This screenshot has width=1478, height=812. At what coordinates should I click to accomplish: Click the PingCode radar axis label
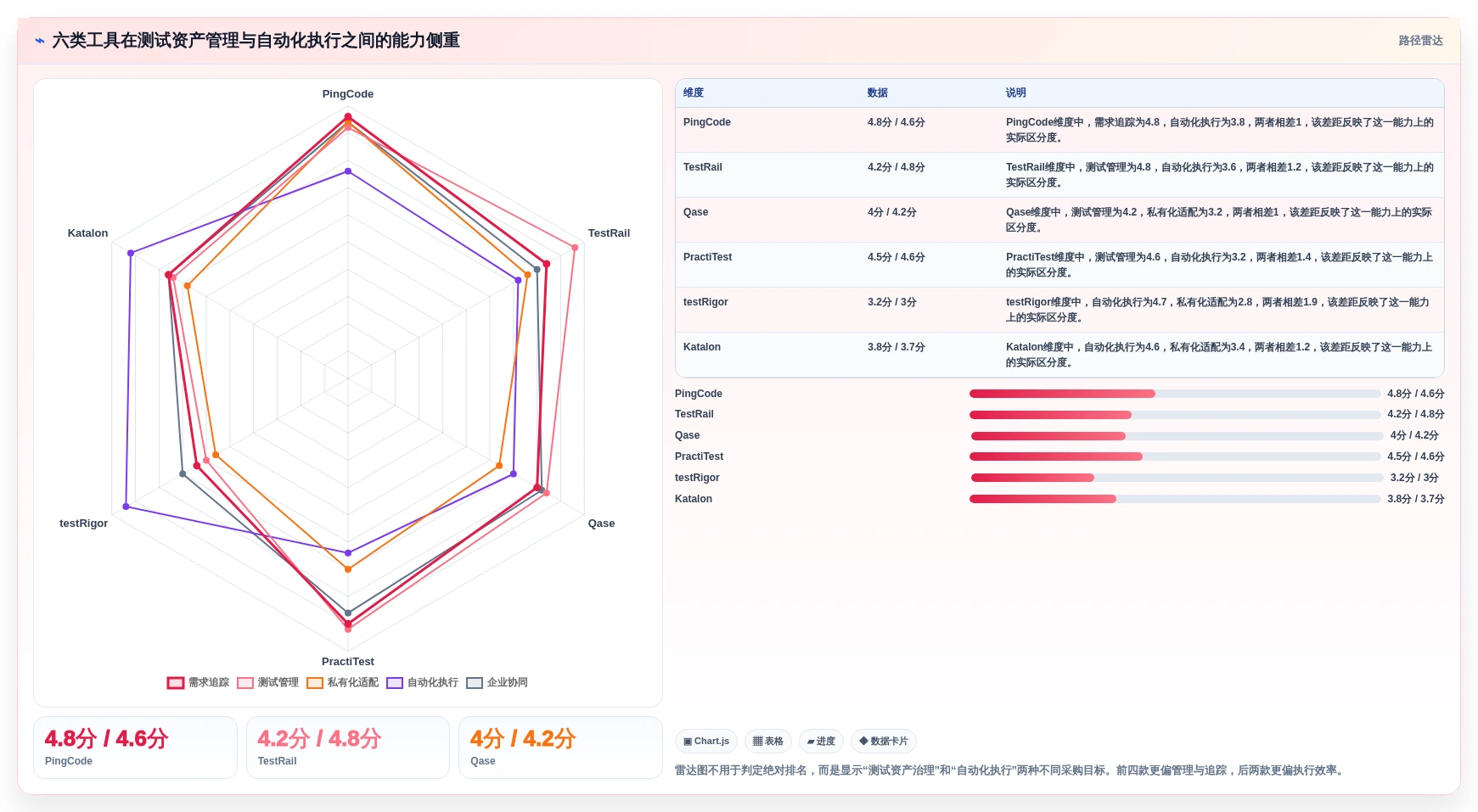348,94
